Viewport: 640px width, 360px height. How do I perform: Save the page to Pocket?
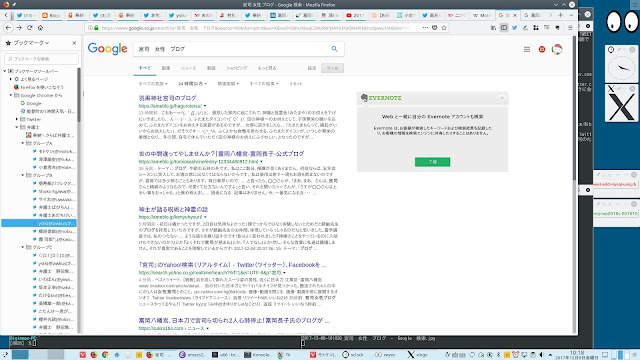[x=435, y=28]
